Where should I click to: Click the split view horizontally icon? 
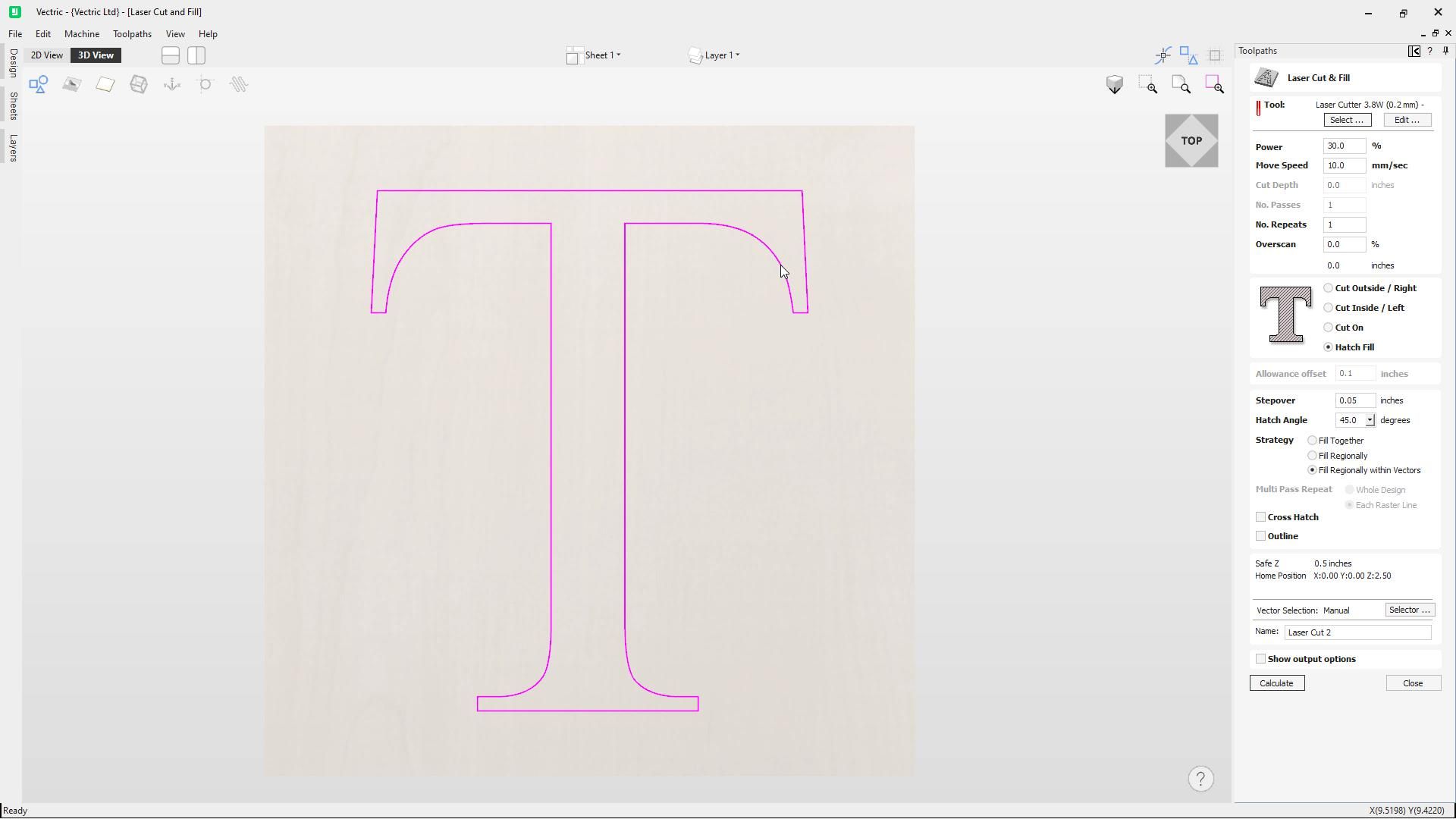point(171,55)
